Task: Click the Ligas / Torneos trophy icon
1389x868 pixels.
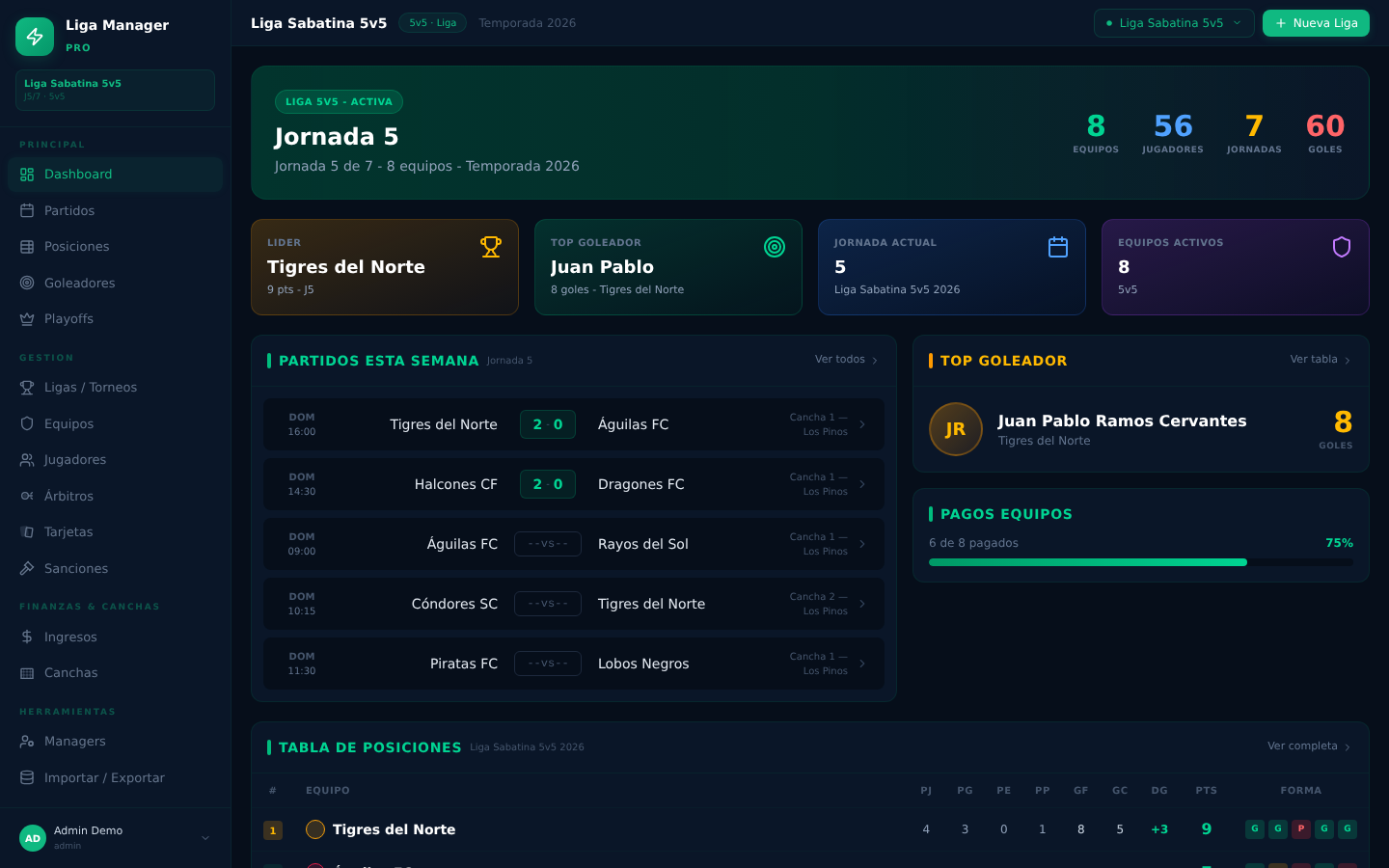Action: 27,388
